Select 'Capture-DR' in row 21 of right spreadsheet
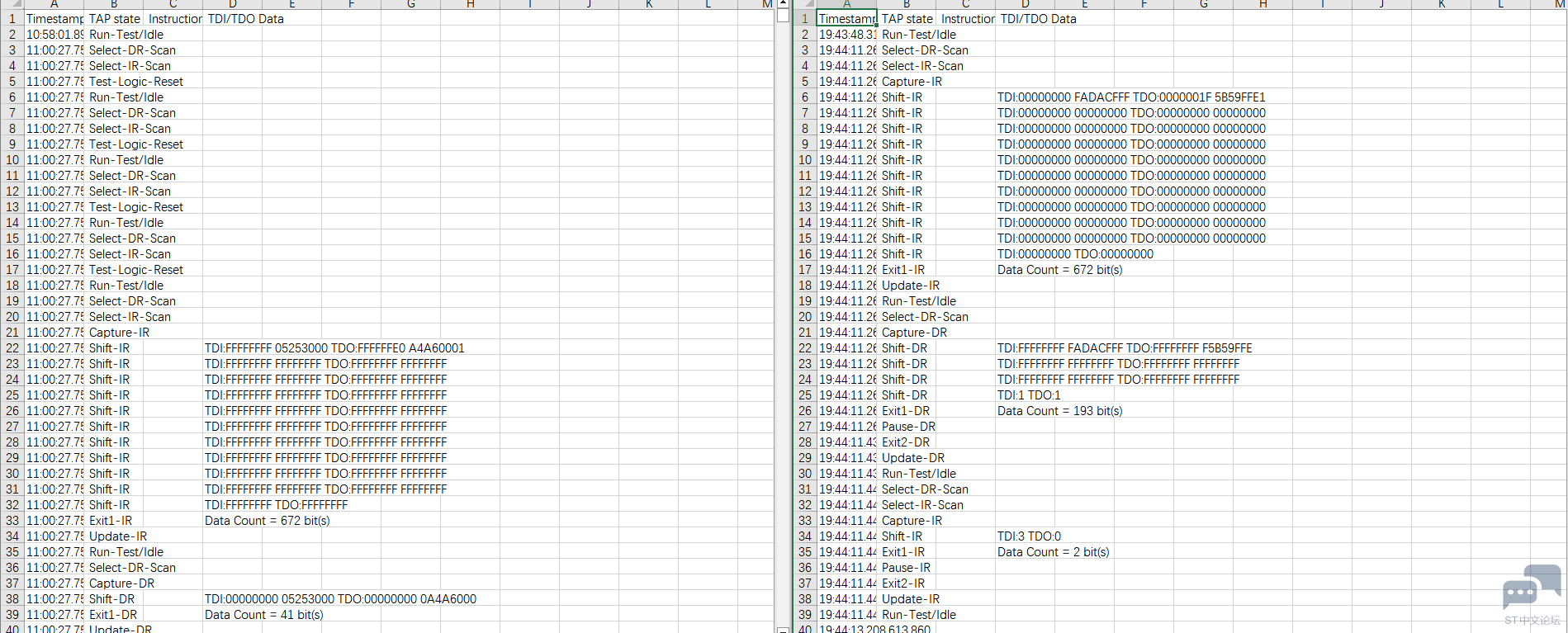The image size is (1568, 633). click(915, 332)
